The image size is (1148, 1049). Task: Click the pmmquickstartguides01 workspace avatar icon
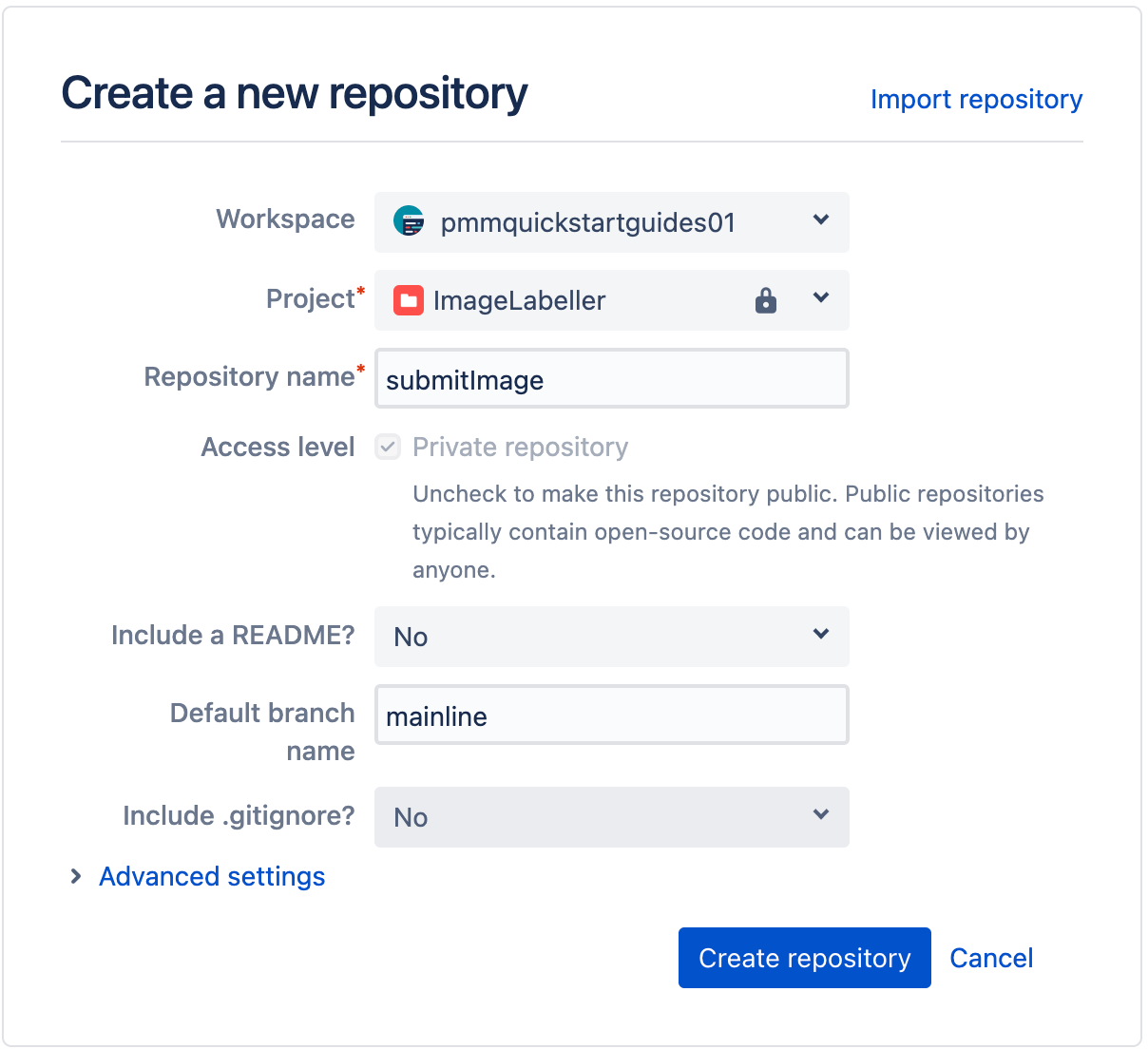pyautogui.click(x=409, y=222)
